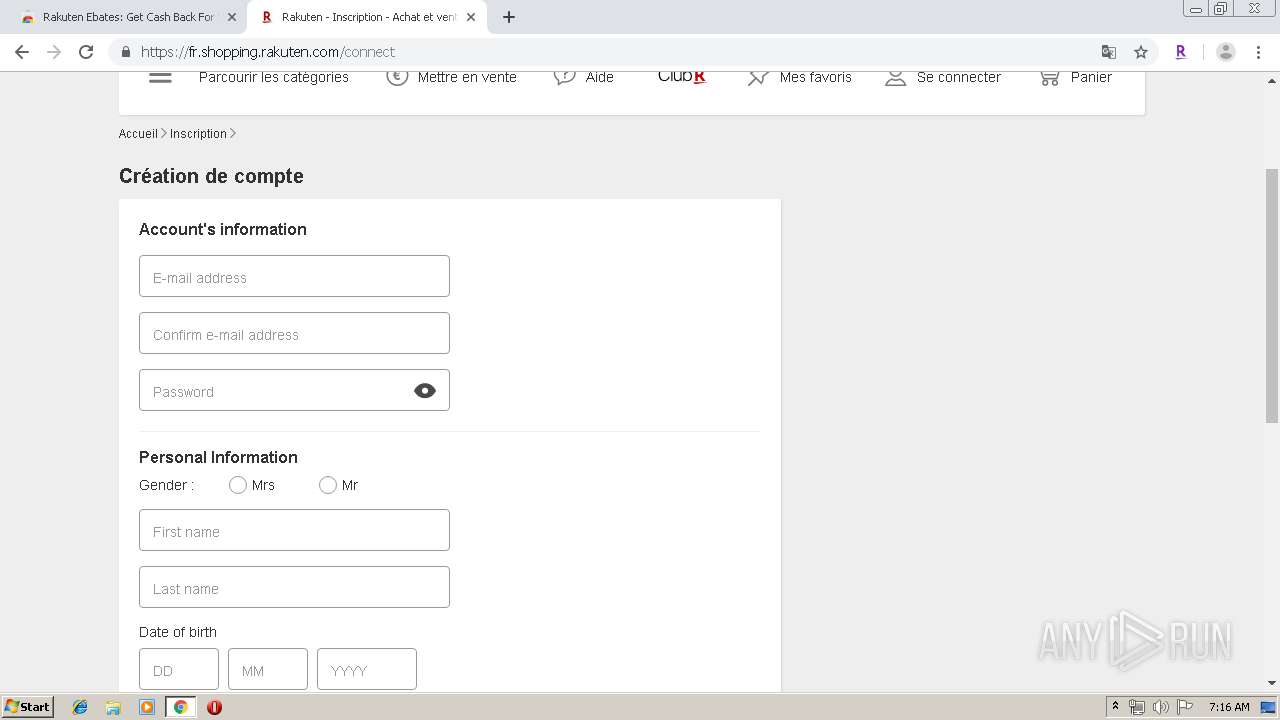
Task: Open the media player taskbar icon
Action: tap(147, 707)
